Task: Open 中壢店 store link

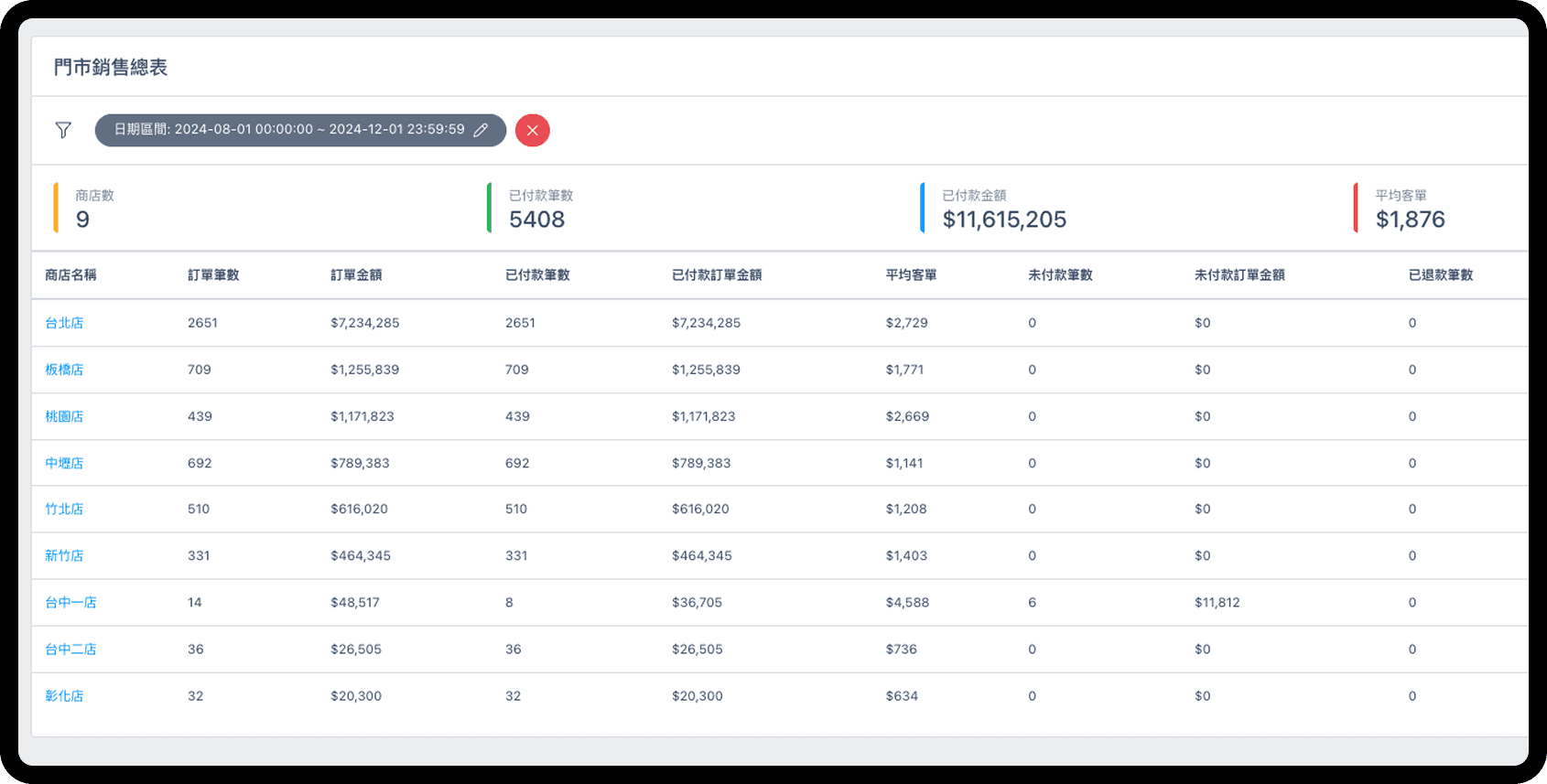Action: (x=64, y=463)
